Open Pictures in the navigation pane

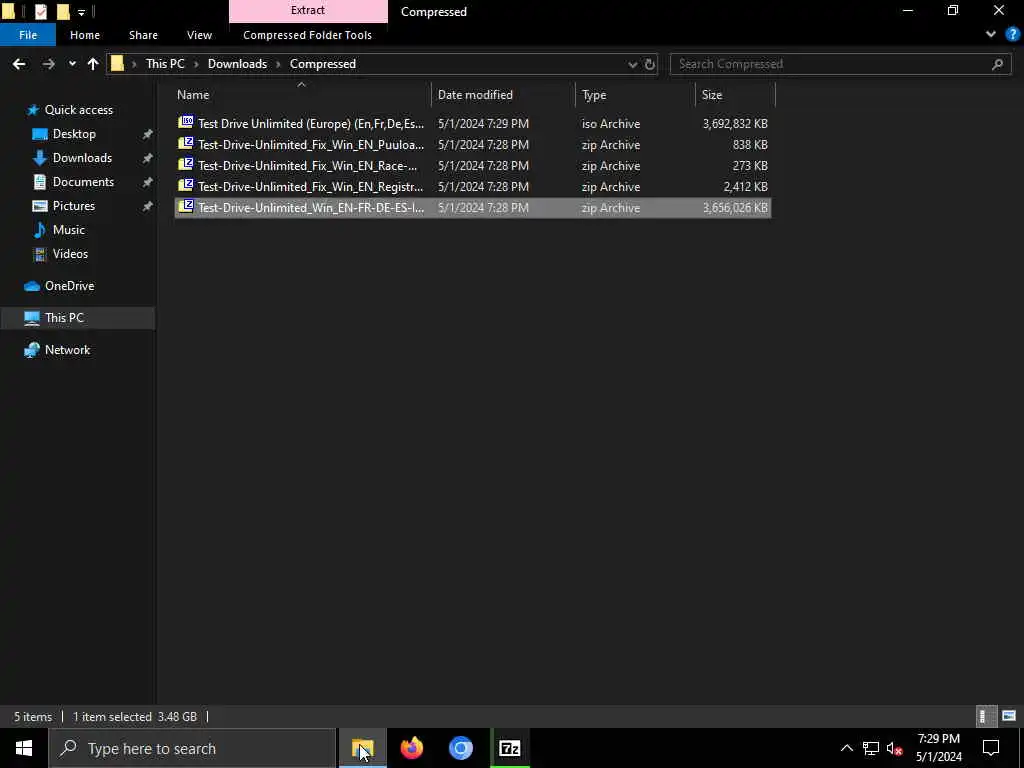pyautogui.click(x=73, y=206)
